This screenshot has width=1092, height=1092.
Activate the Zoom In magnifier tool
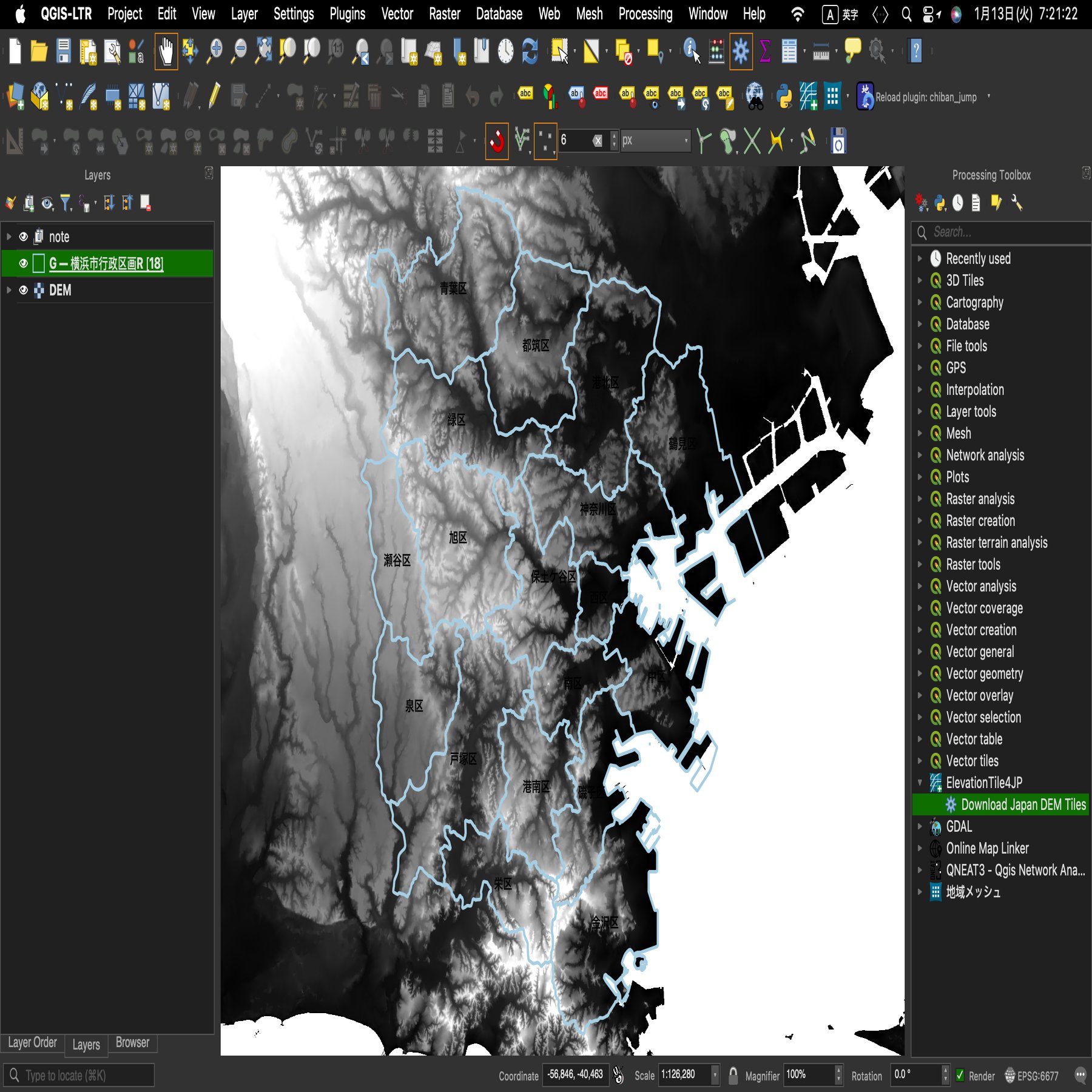[x=214, y=51]
